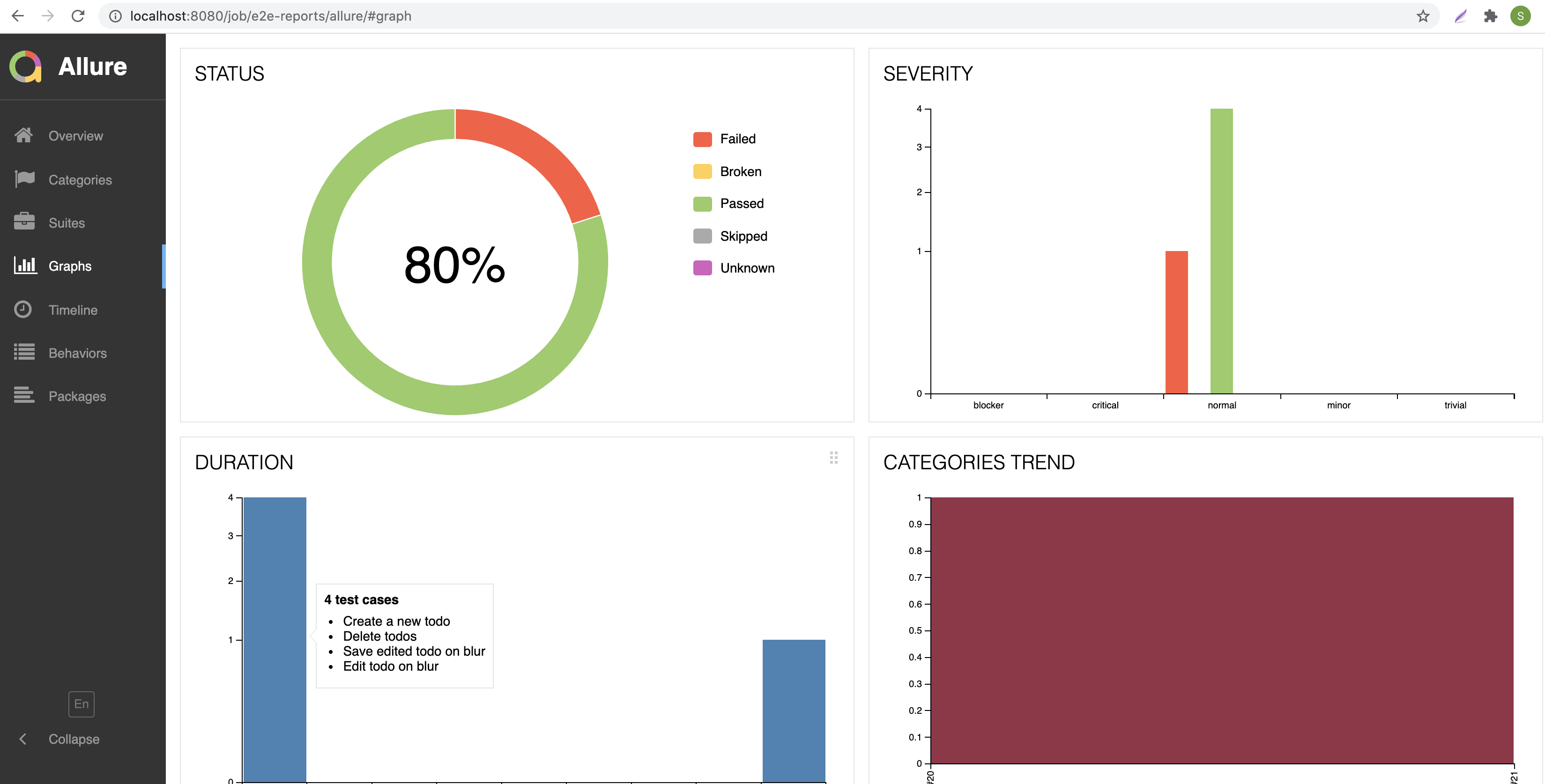Toggle the Failed legend entry
The height and width of the screenshot is (784, 1545).
737,139
